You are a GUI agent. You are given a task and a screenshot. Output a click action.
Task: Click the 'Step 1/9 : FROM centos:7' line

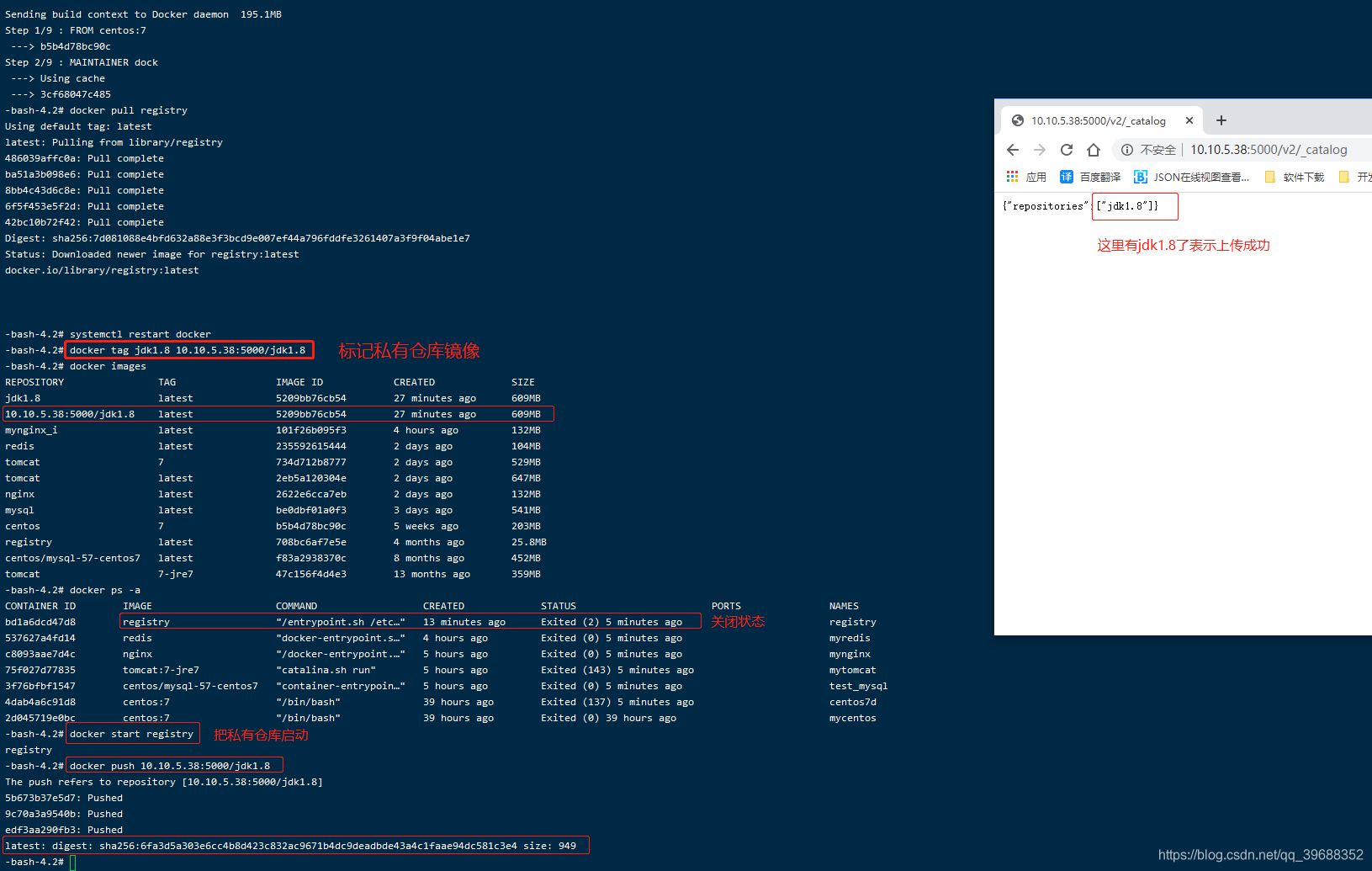click(76, 30)
